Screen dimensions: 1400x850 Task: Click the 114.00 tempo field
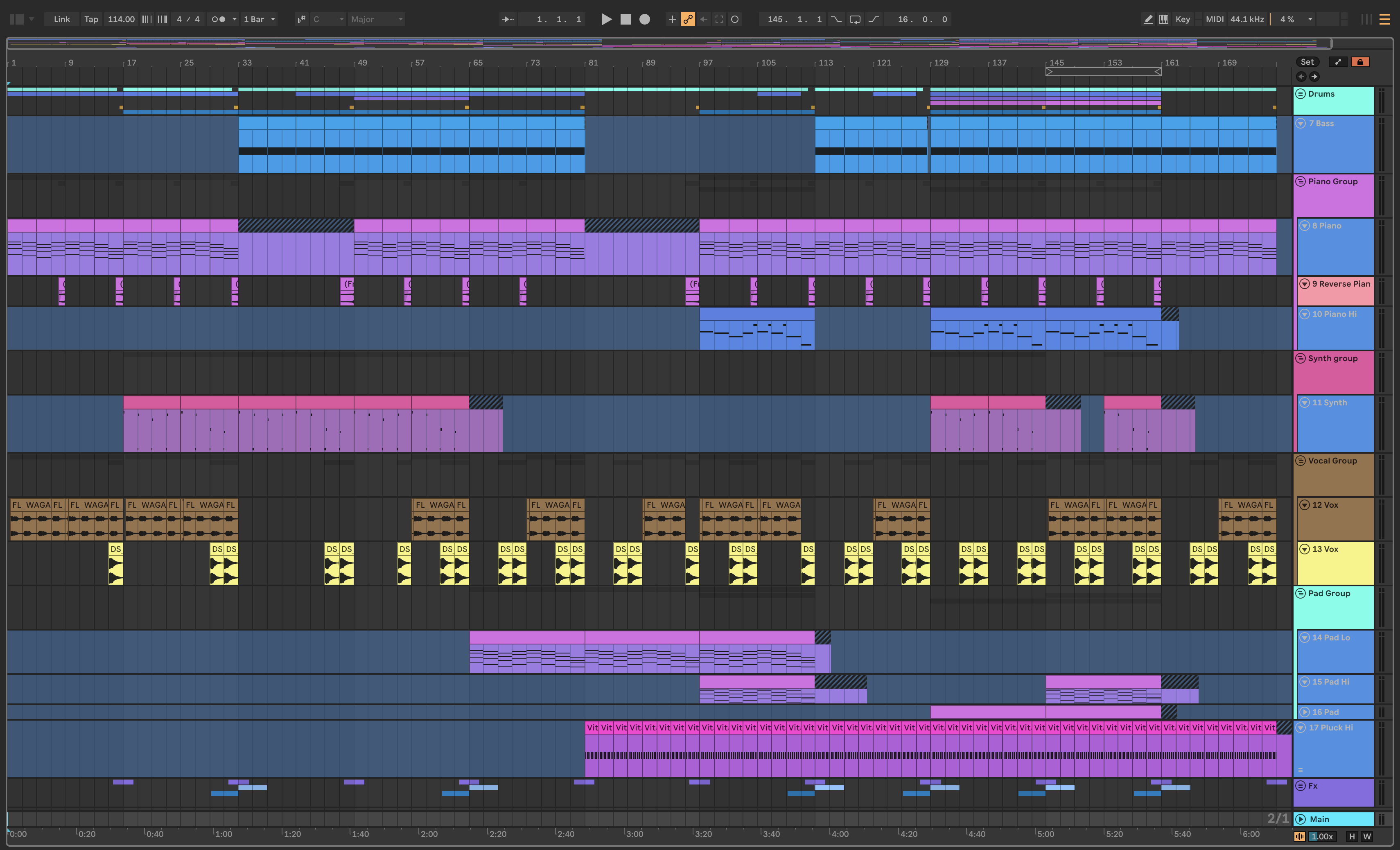click(121, 19)
